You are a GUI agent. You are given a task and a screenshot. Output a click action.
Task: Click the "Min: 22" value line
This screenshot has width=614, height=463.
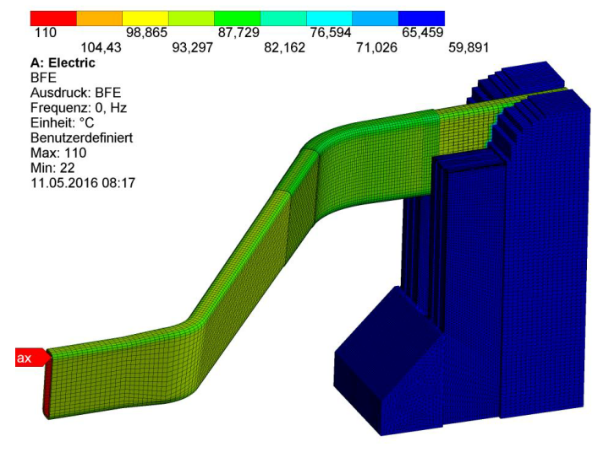(54, 167)
